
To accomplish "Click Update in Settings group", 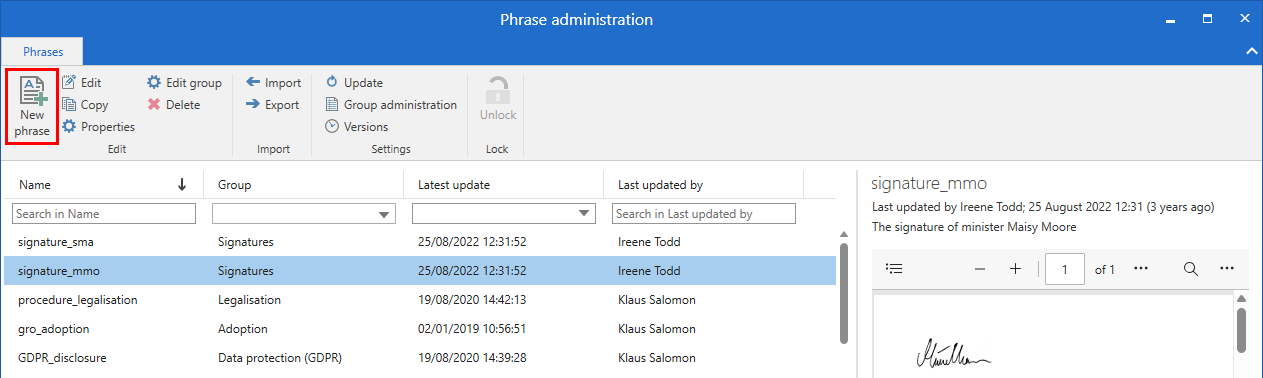I will (x=354, y=83).
